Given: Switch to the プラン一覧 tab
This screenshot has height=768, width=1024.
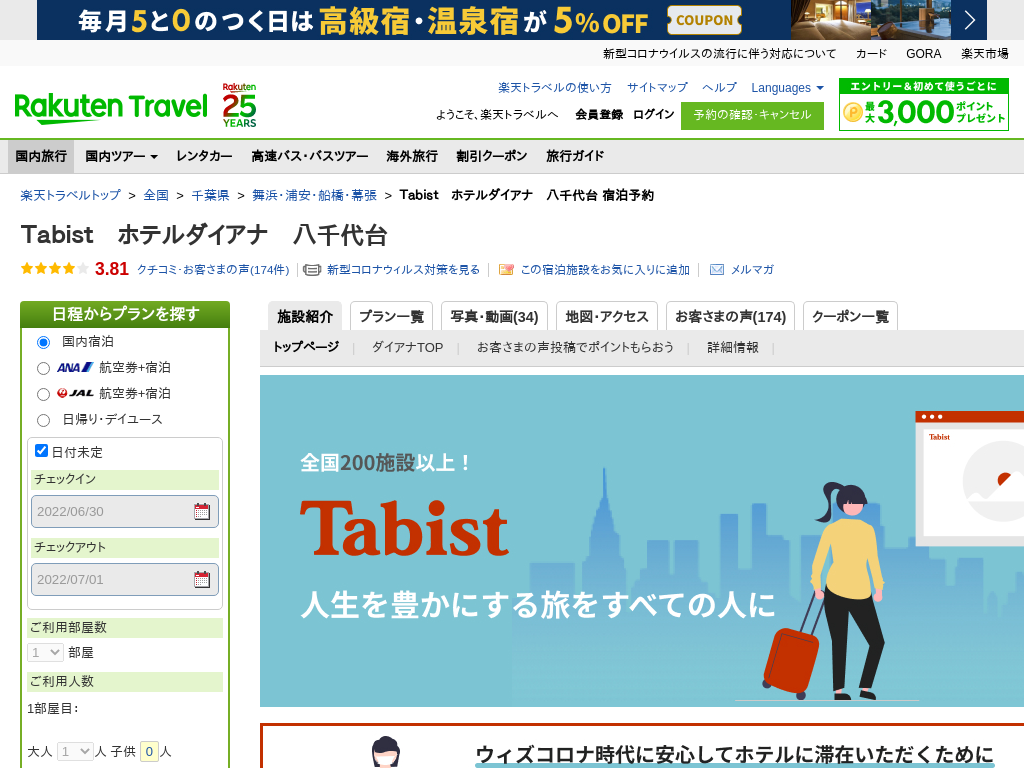Looking at the screenshot, I should tap(392, 317).
